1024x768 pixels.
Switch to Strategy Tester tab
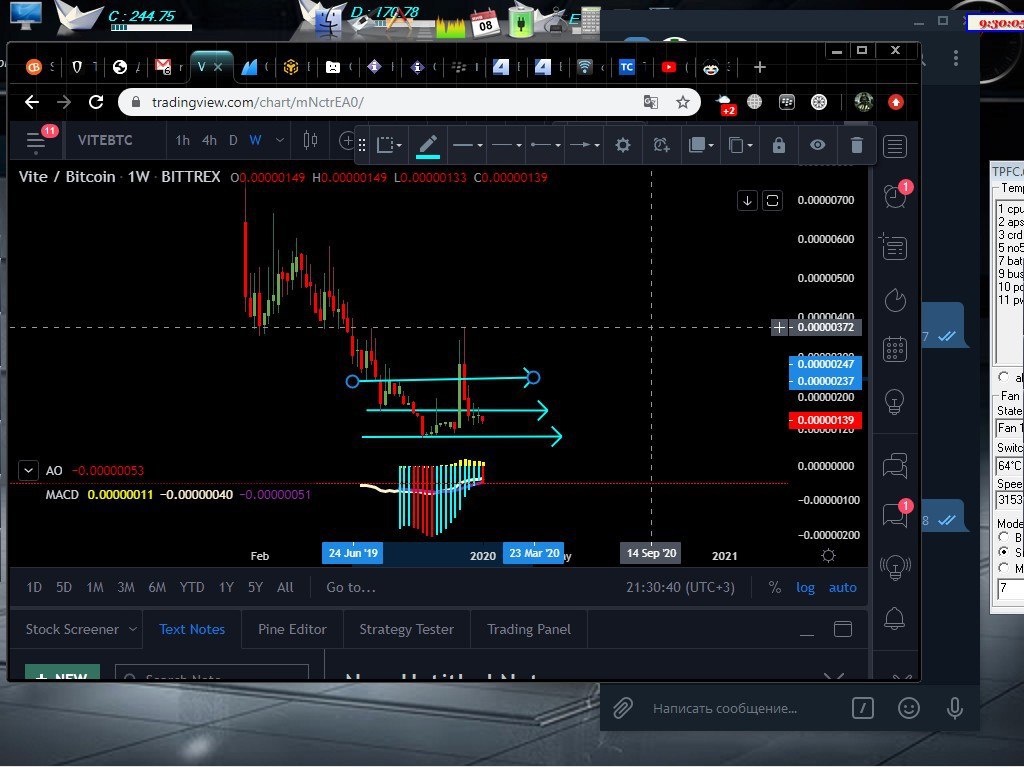tap(406, 630)
